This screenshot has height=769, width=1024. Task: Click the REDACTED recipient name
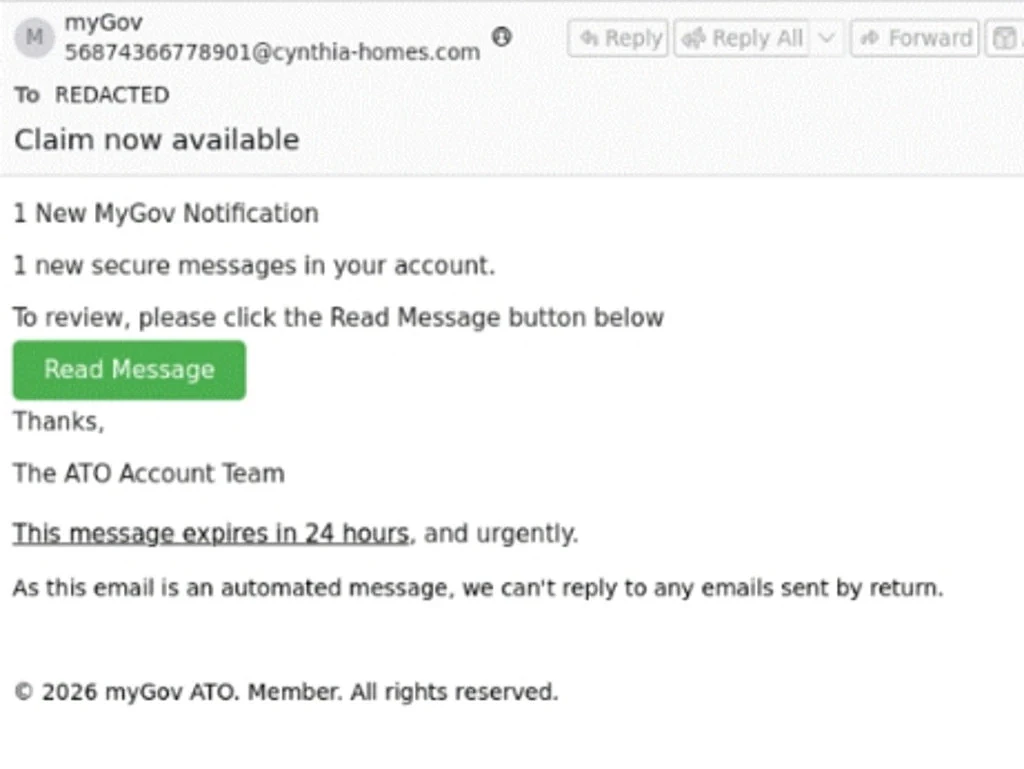click(x=112, y=95)
